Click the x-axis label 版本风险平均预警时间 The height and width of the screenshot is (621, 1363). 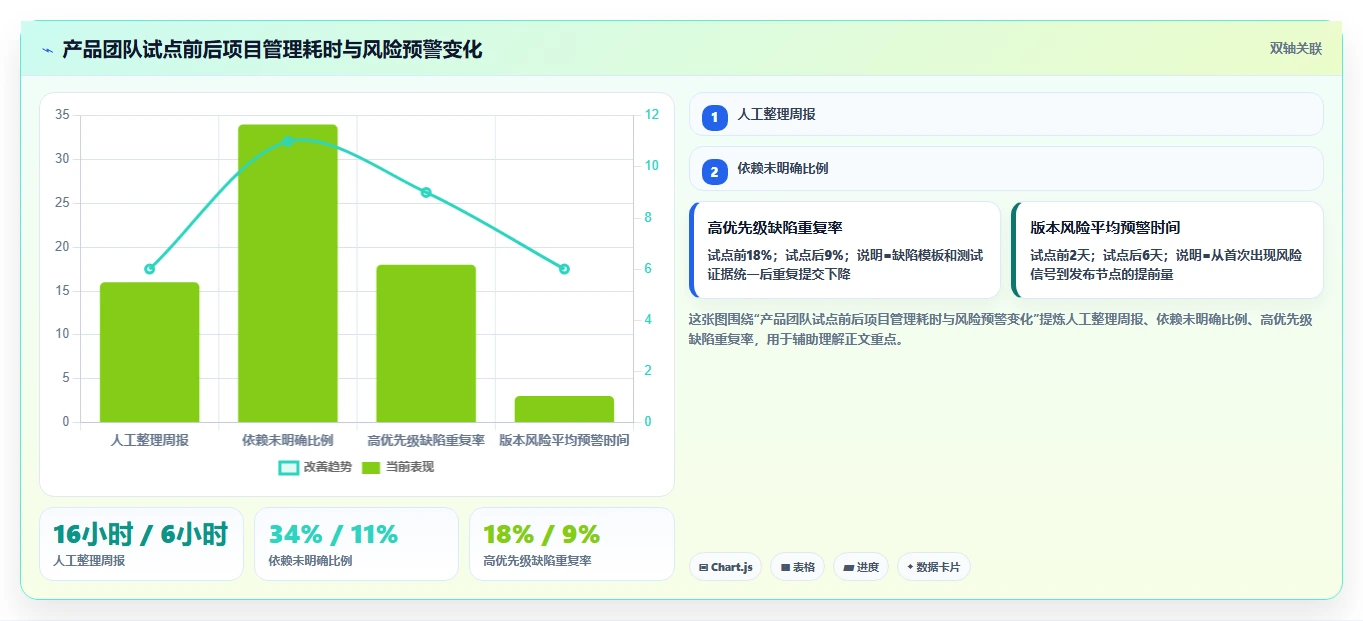pos(564,440)
